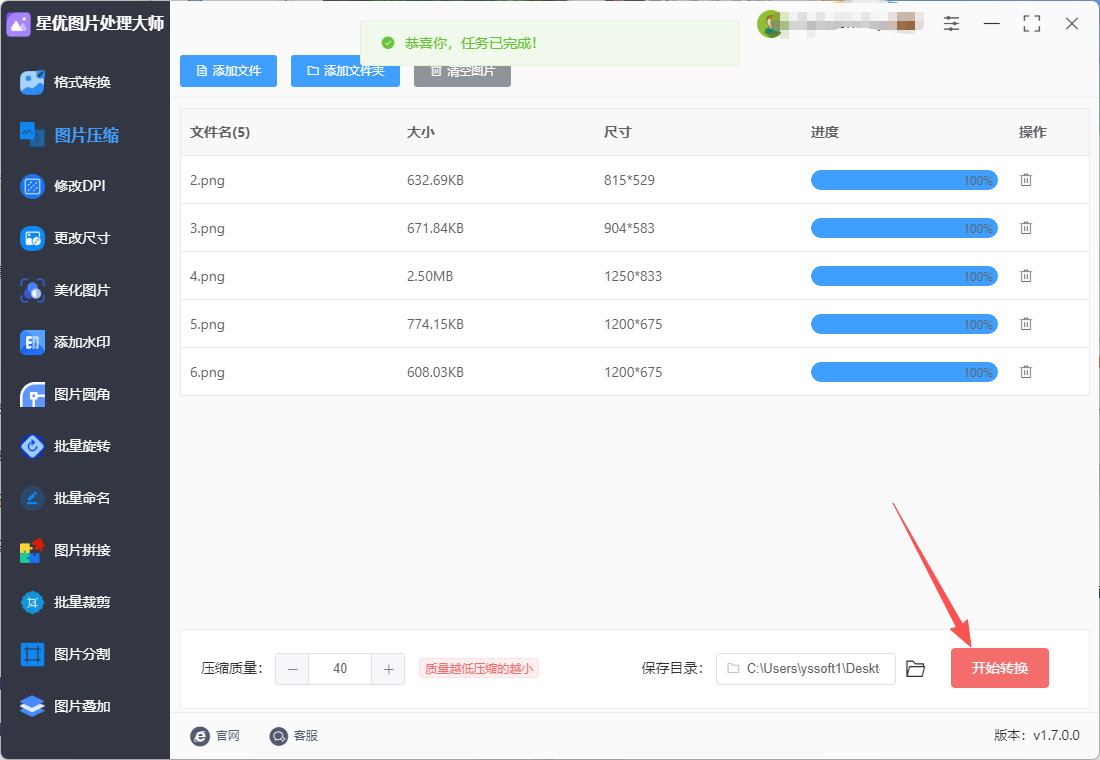Increase compression quality with plus button
Viewport: 1100px width, 760px height.
point(388,669)
